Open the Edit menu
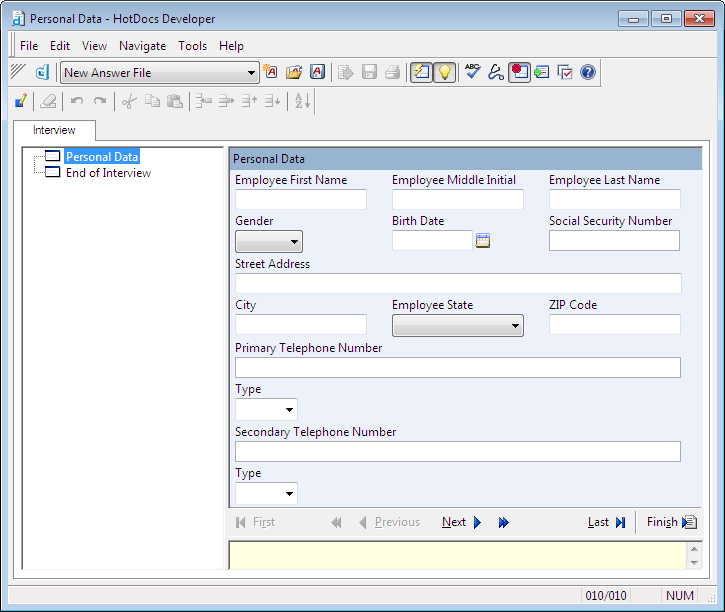Viewport: 725px width, 612px height. click(x=60, y=46)
